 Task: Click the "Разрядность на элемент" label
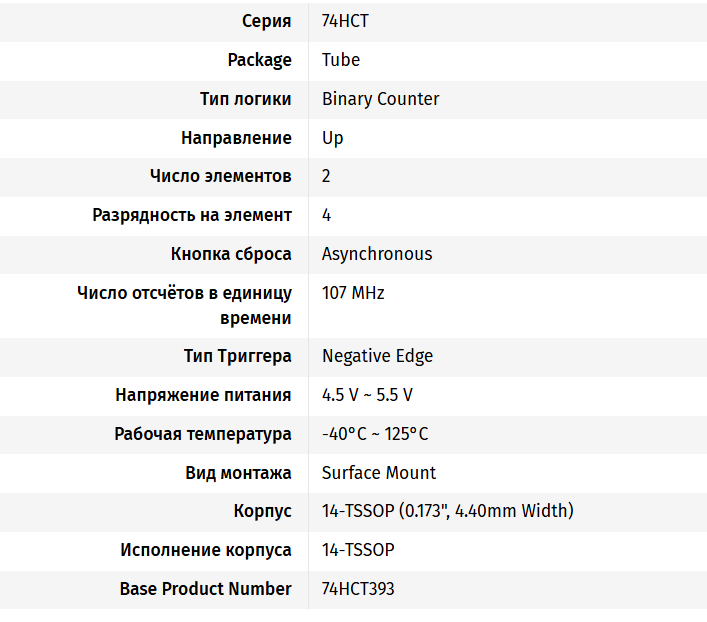(192, 215)
